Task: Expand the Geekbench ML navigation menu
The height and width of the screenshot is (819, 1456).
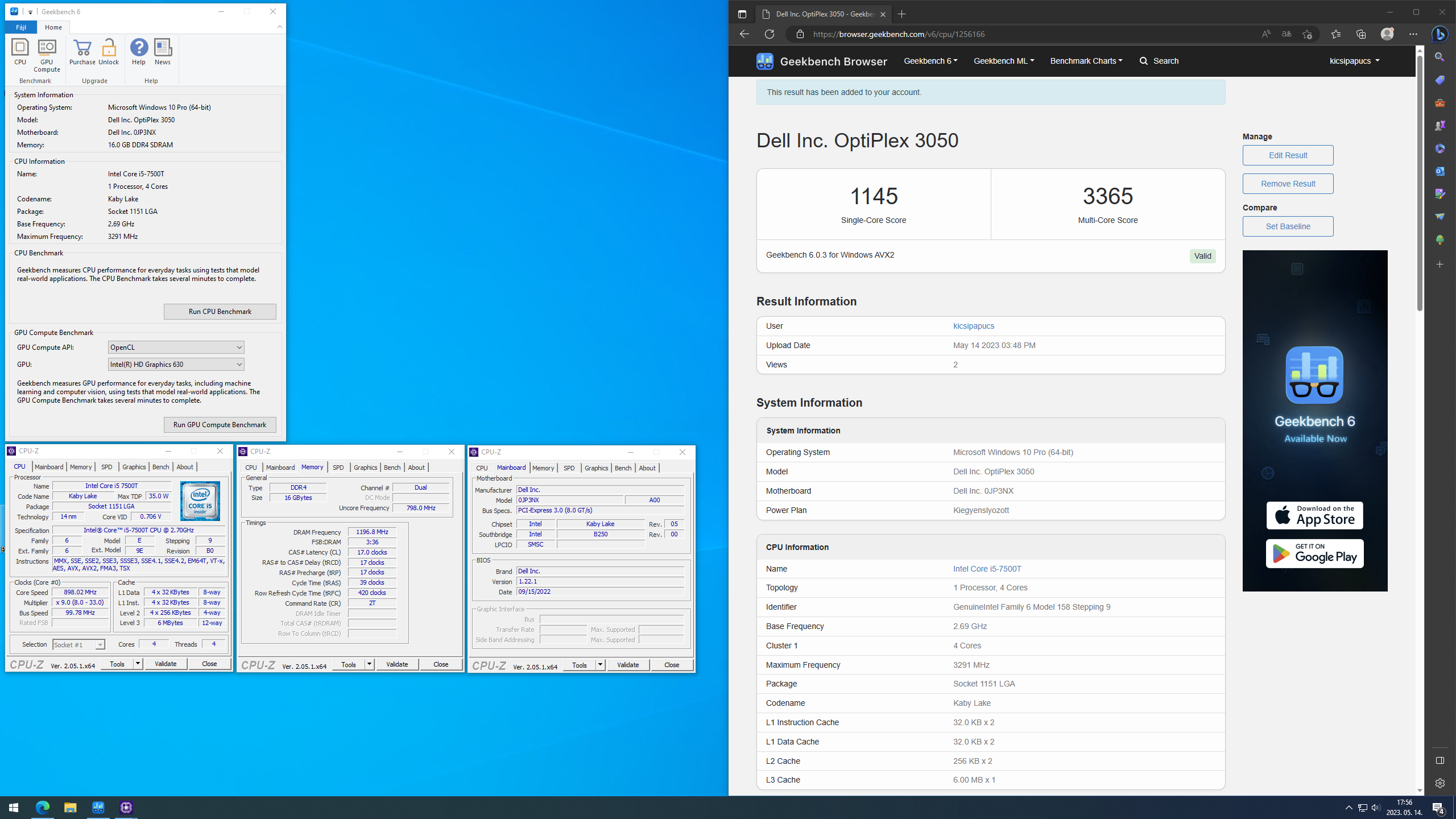Action: [1004, 61]
